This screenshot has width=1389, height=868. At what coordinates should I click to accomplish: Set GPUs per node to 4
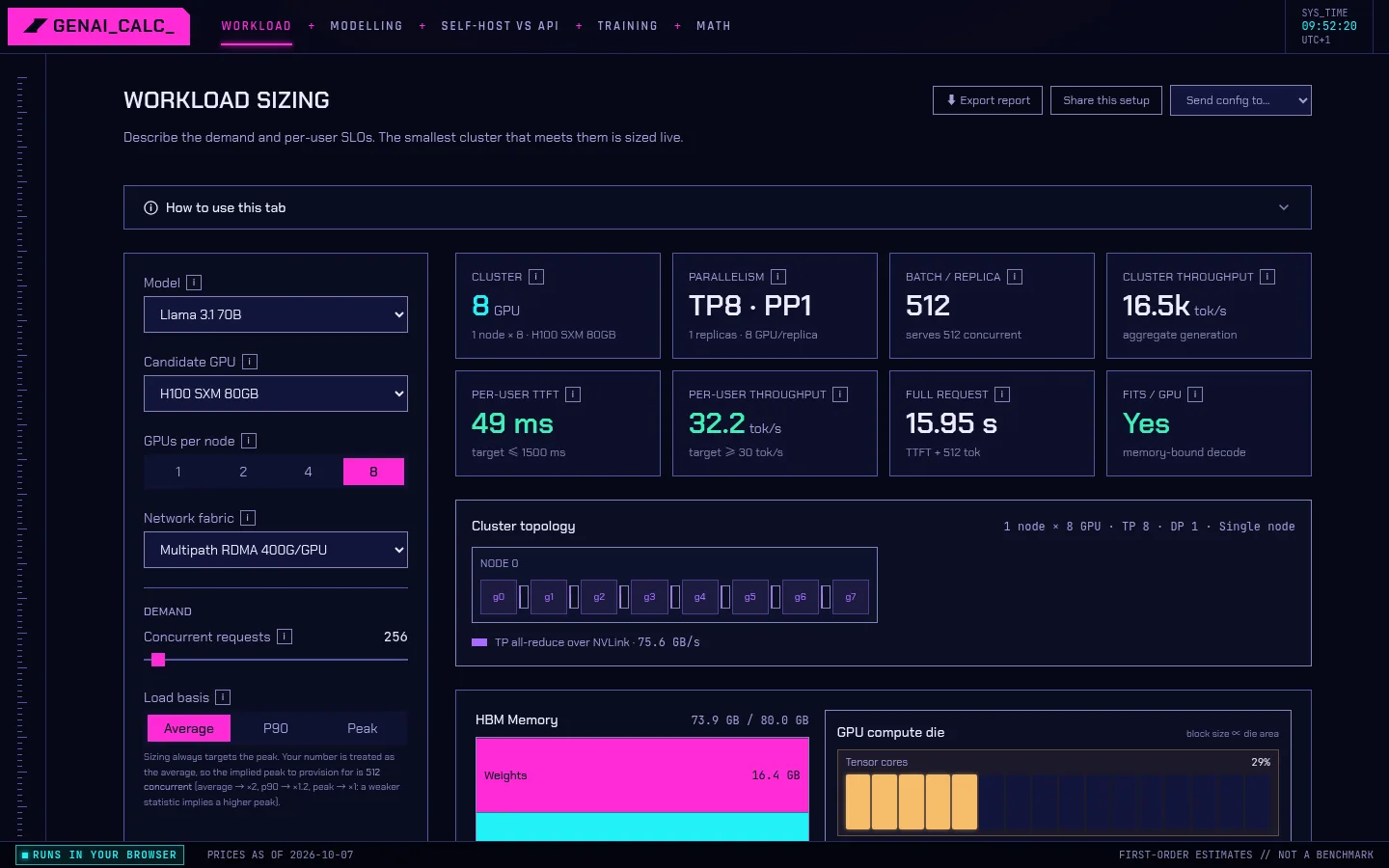click(x=308, y=472)
